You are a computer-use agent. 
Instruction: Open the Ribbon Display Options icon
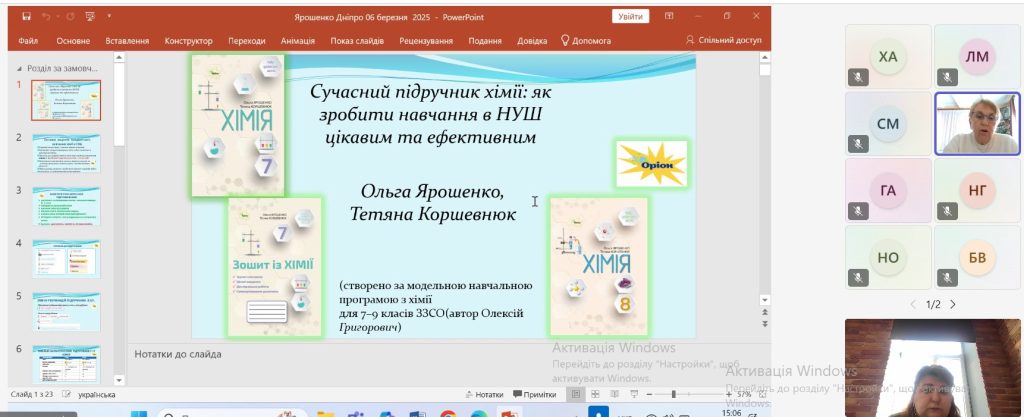coord(669,16)
